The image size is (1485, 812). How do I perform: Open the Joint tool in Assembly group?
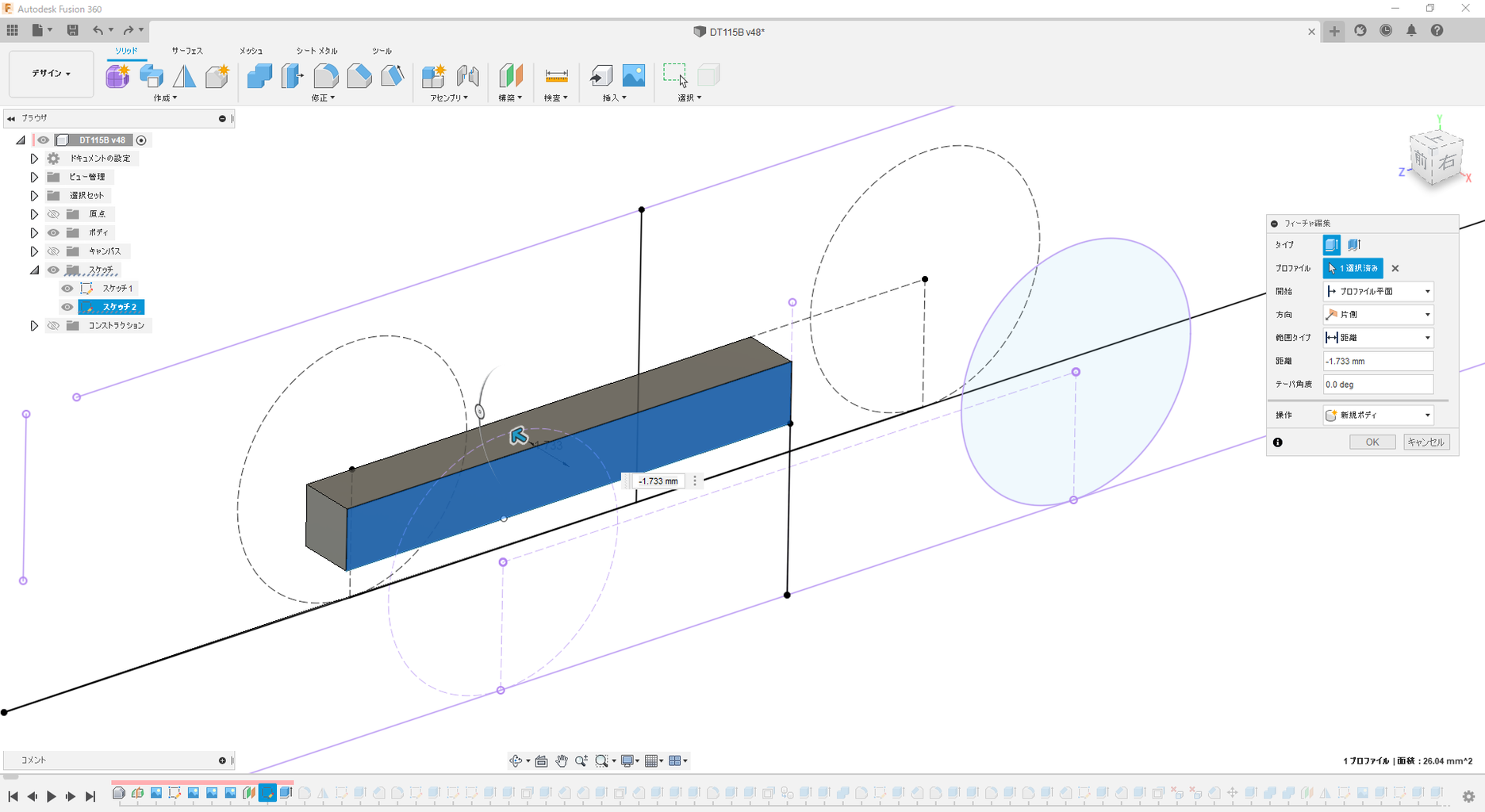[468, 76]
